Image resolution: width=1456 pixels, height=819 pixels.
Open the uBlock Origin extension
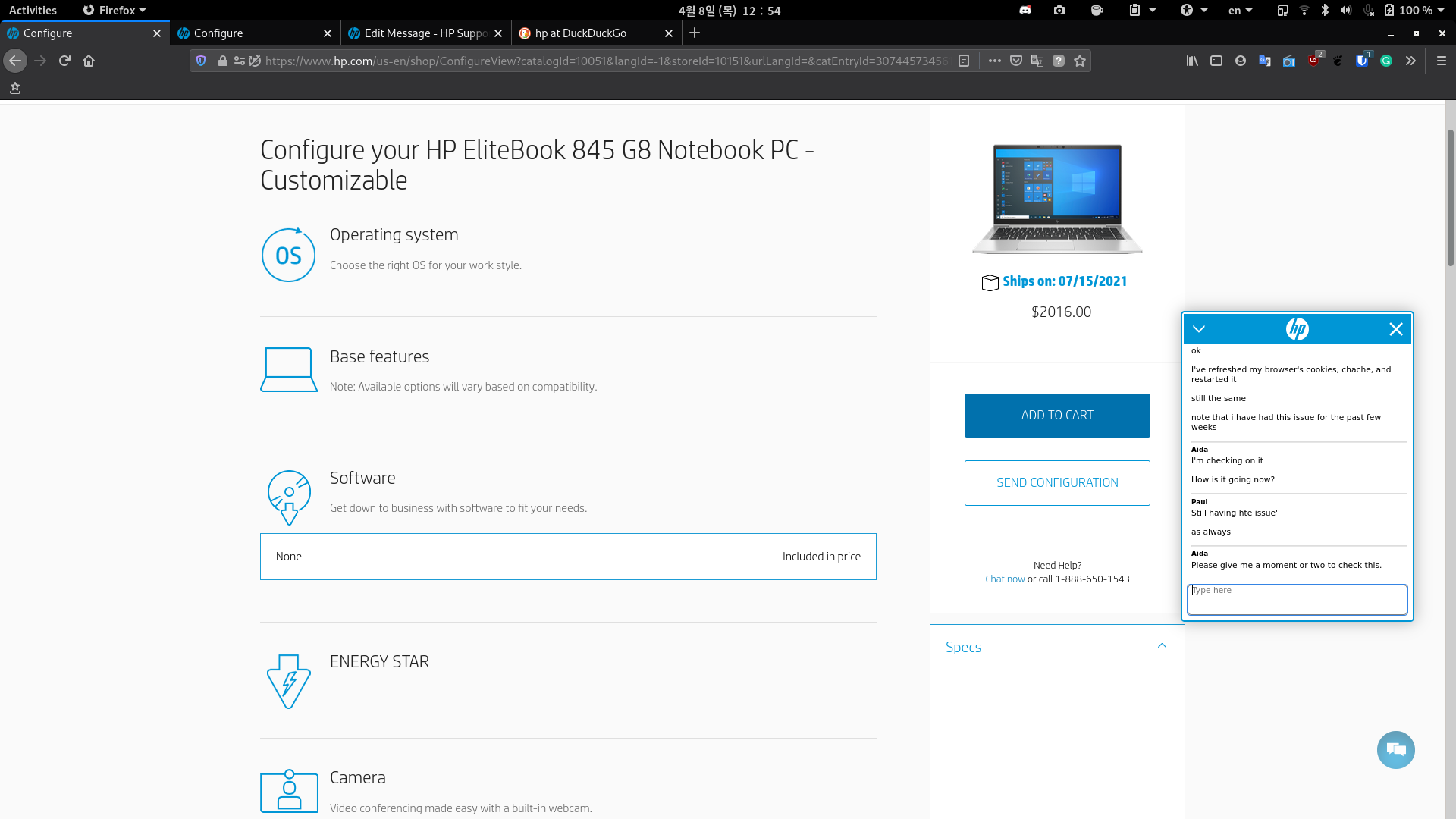click(x=1313, y=61)
